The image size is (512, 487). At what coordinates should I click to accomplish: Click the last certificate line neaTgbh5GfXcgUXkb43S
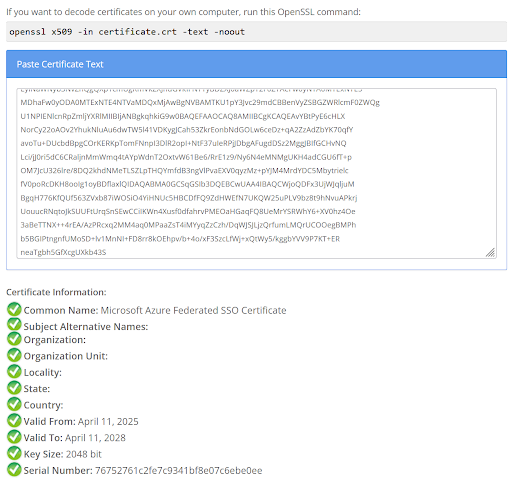coord(63,252)
